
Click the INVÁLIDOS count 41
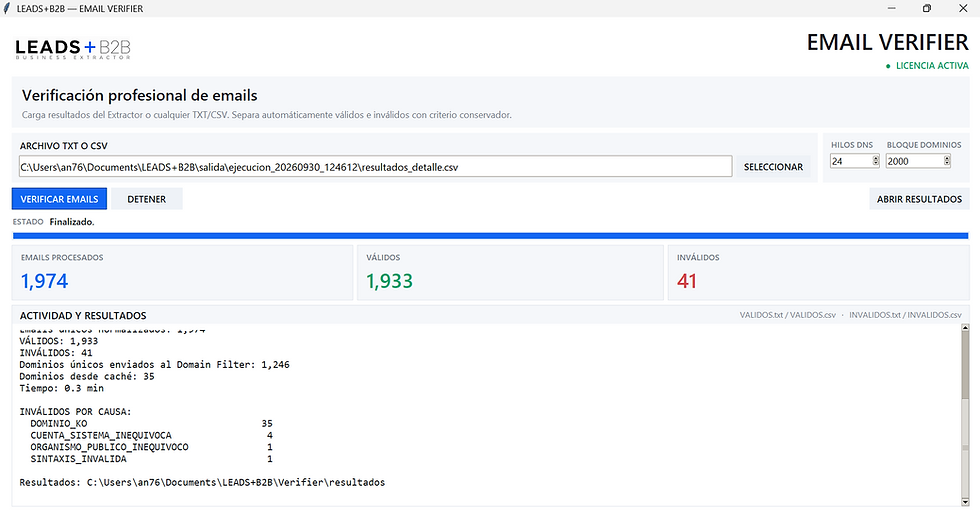[687, 281]
